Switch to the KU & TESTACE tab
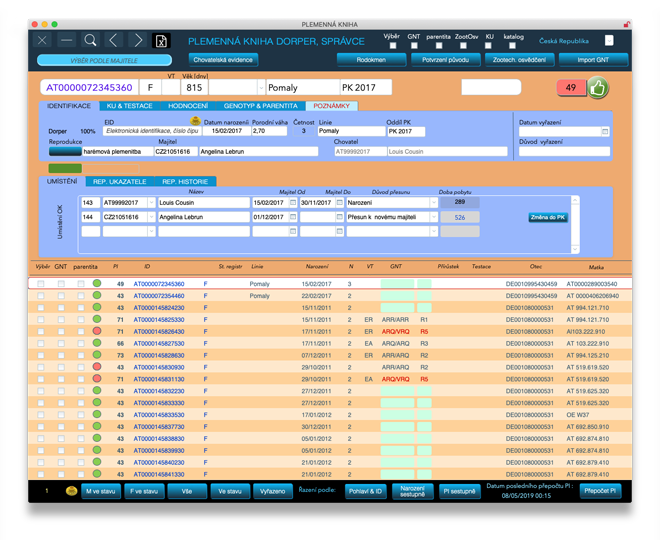This screenshot has width=660, height=540. point(128,105)
